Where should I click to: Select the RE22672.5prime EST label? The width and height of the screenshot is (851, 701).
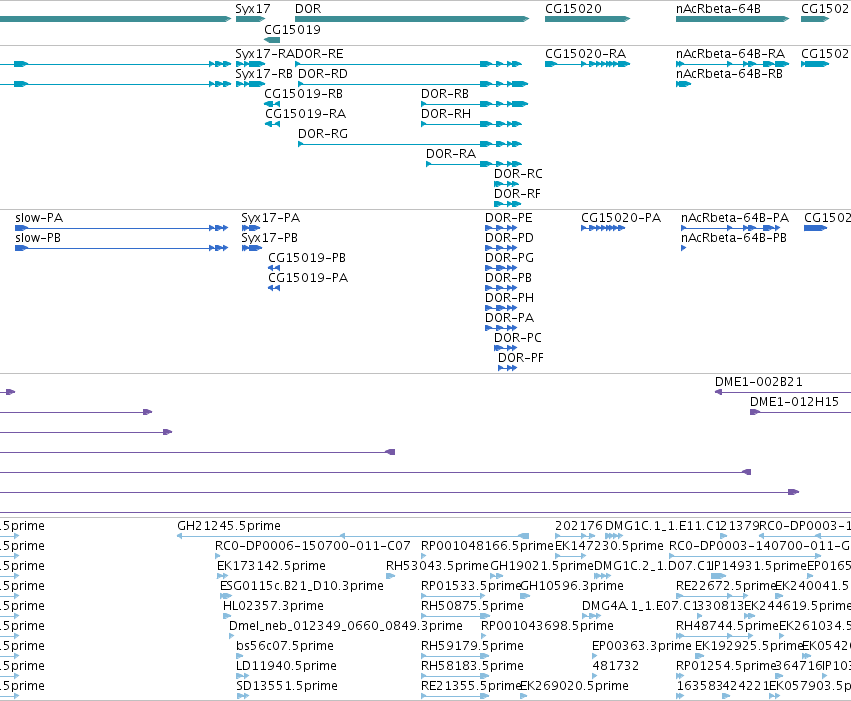(x=726, y=587)
